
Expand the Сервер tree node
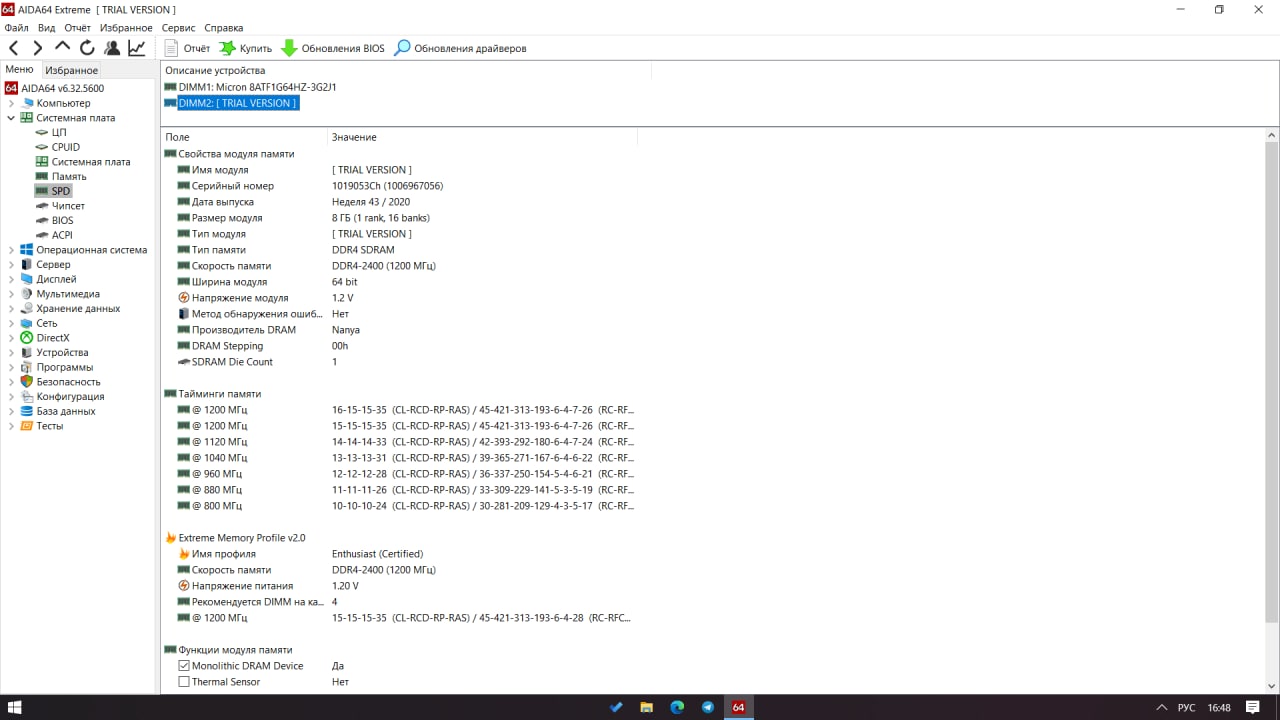click(x=11, y=264)
